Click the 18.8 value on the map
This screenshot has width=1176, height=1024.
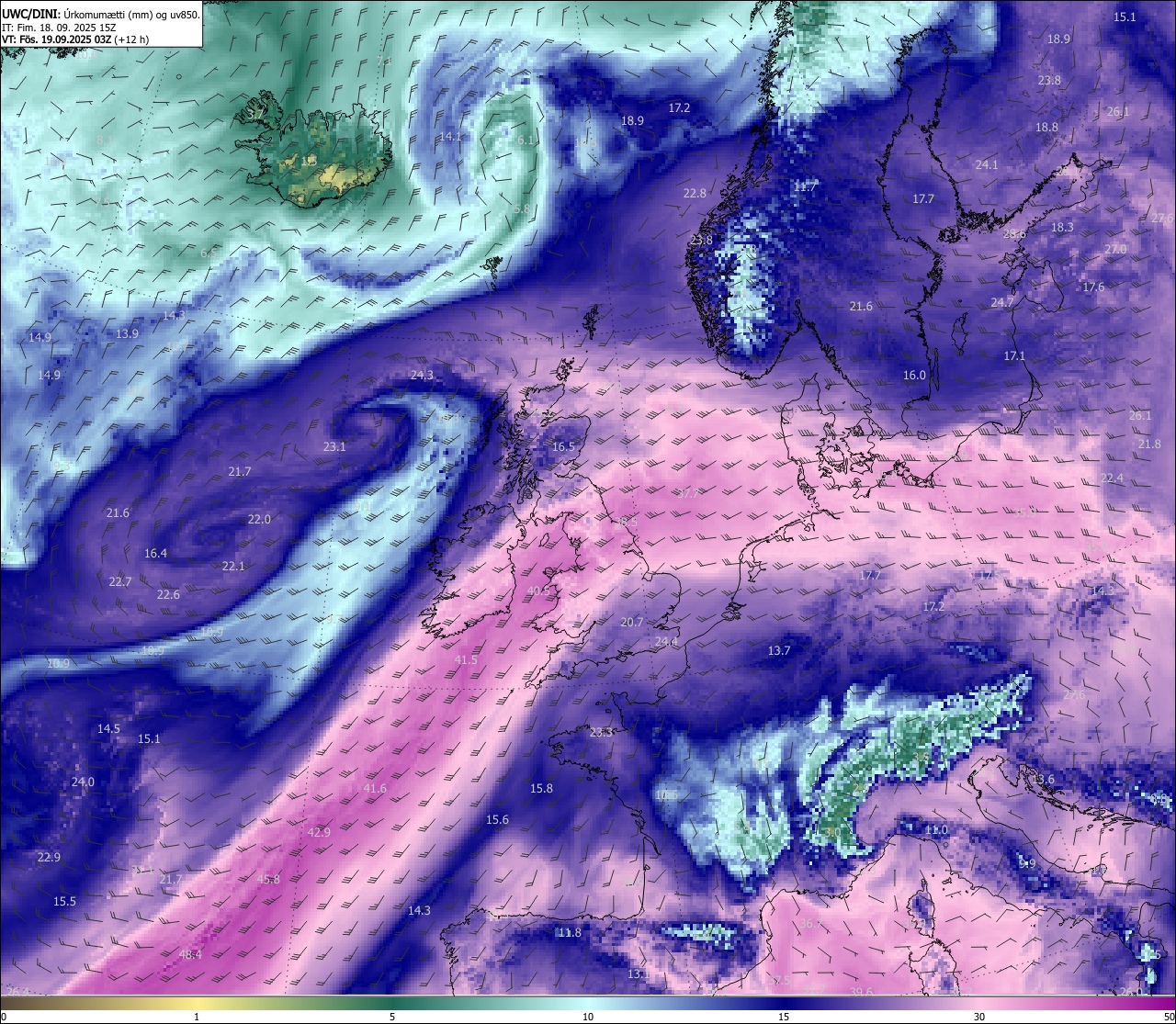point(1046,127)
